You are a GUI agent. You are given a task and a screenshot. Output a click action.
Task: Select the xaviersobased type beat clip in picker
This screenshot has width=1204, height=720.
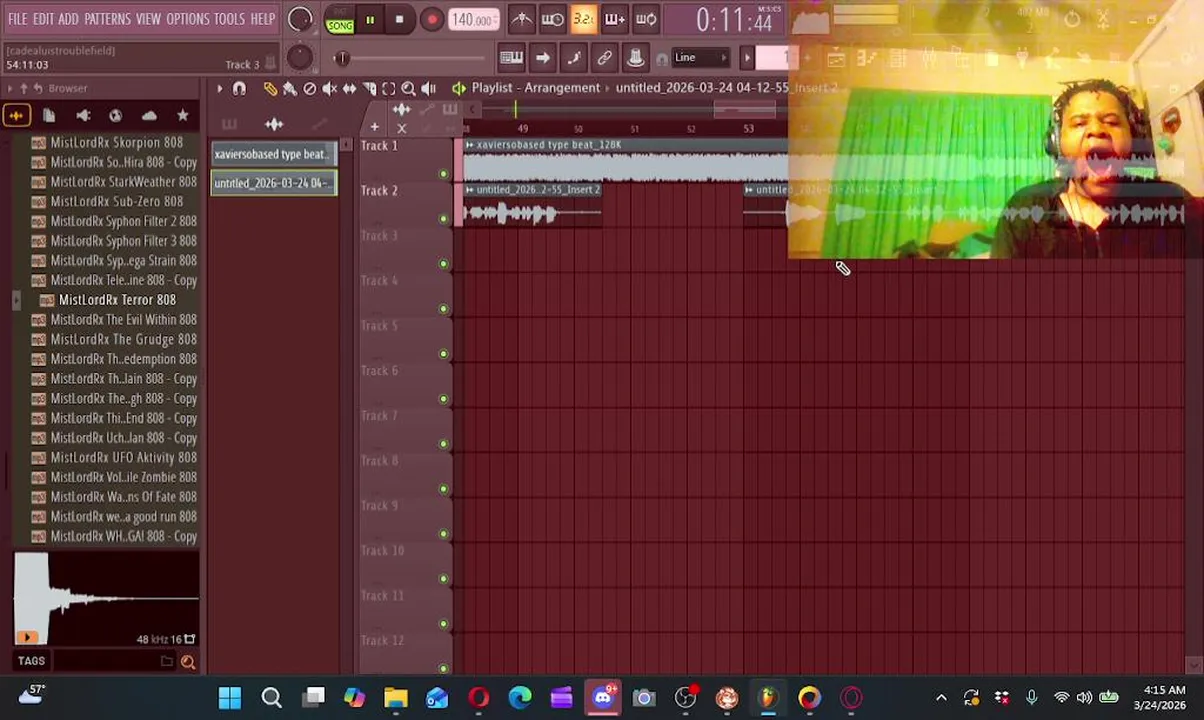point(274,154)
